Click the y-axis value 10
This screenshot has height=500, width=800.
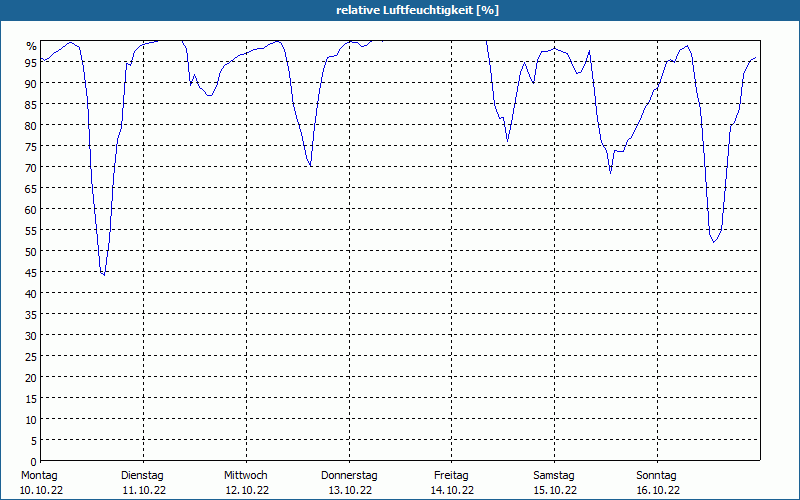(31, 419)
